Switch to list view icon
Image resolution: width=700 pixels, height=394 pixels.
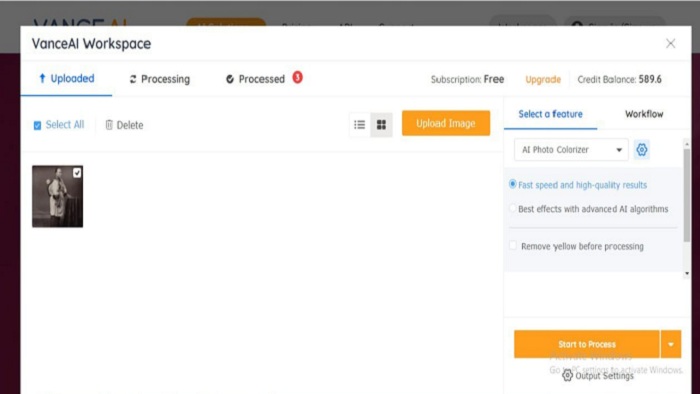click(360, 124)
